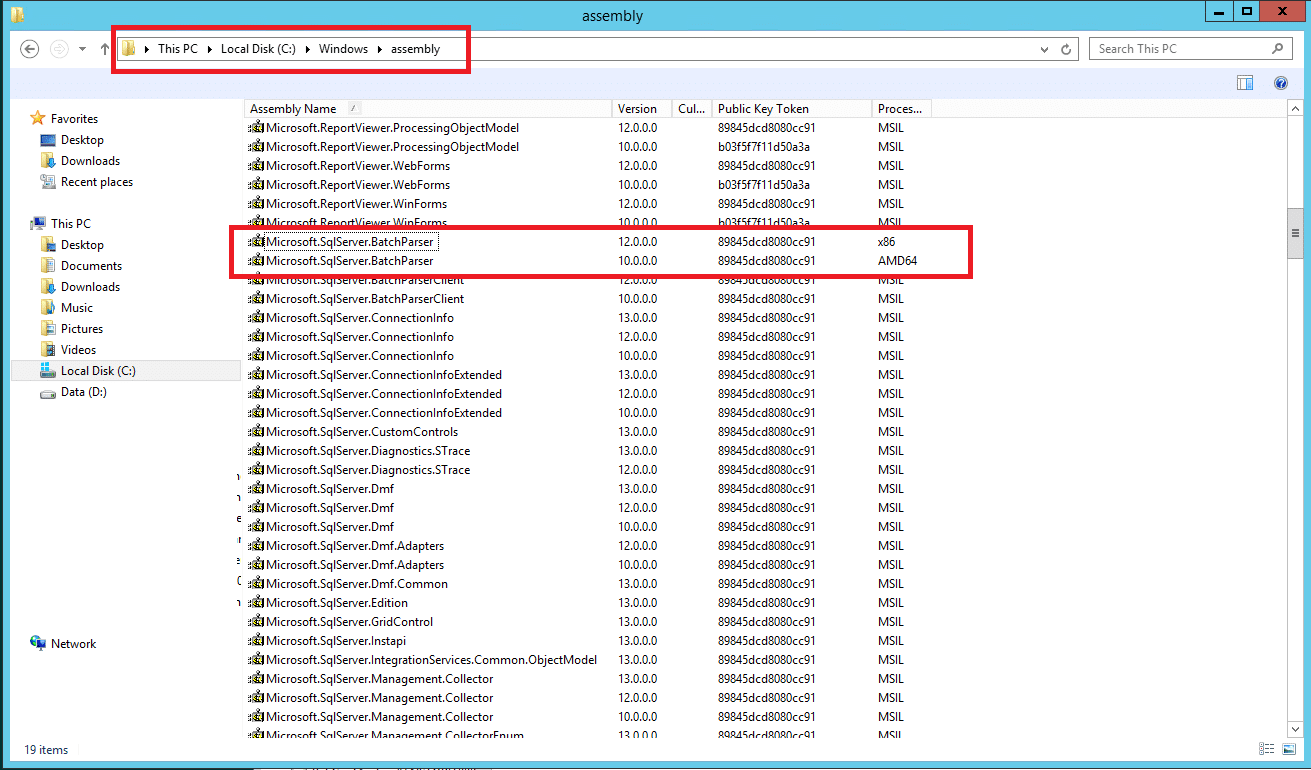Screen dimensions: 1311x770
Task: Select Microsoft.ReportViewer.WebForms 12.0.0.0 assembly
Action: click(590, 166)
